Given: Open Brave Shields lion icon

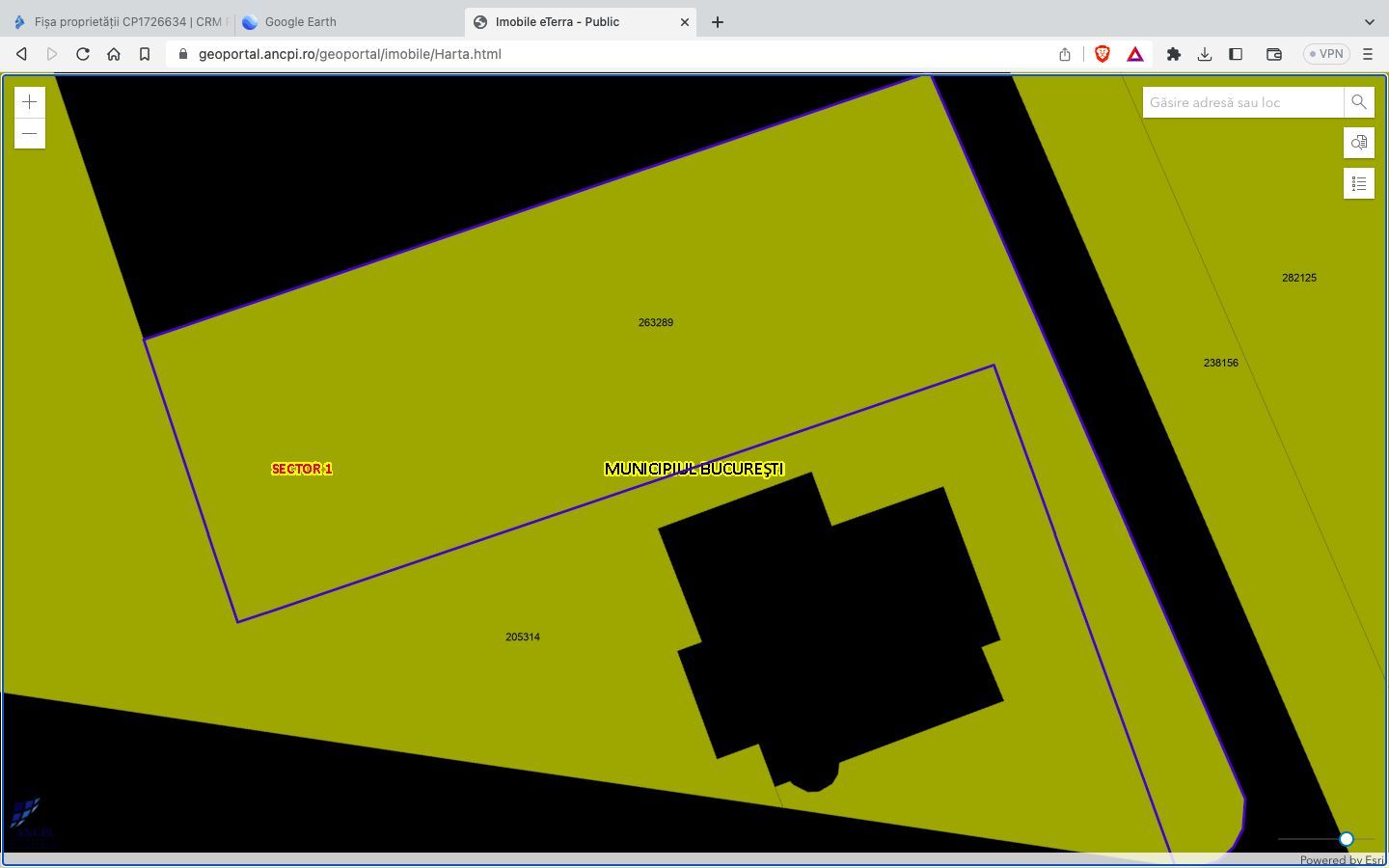Looking at the screenshot, I should [1103, 54].
